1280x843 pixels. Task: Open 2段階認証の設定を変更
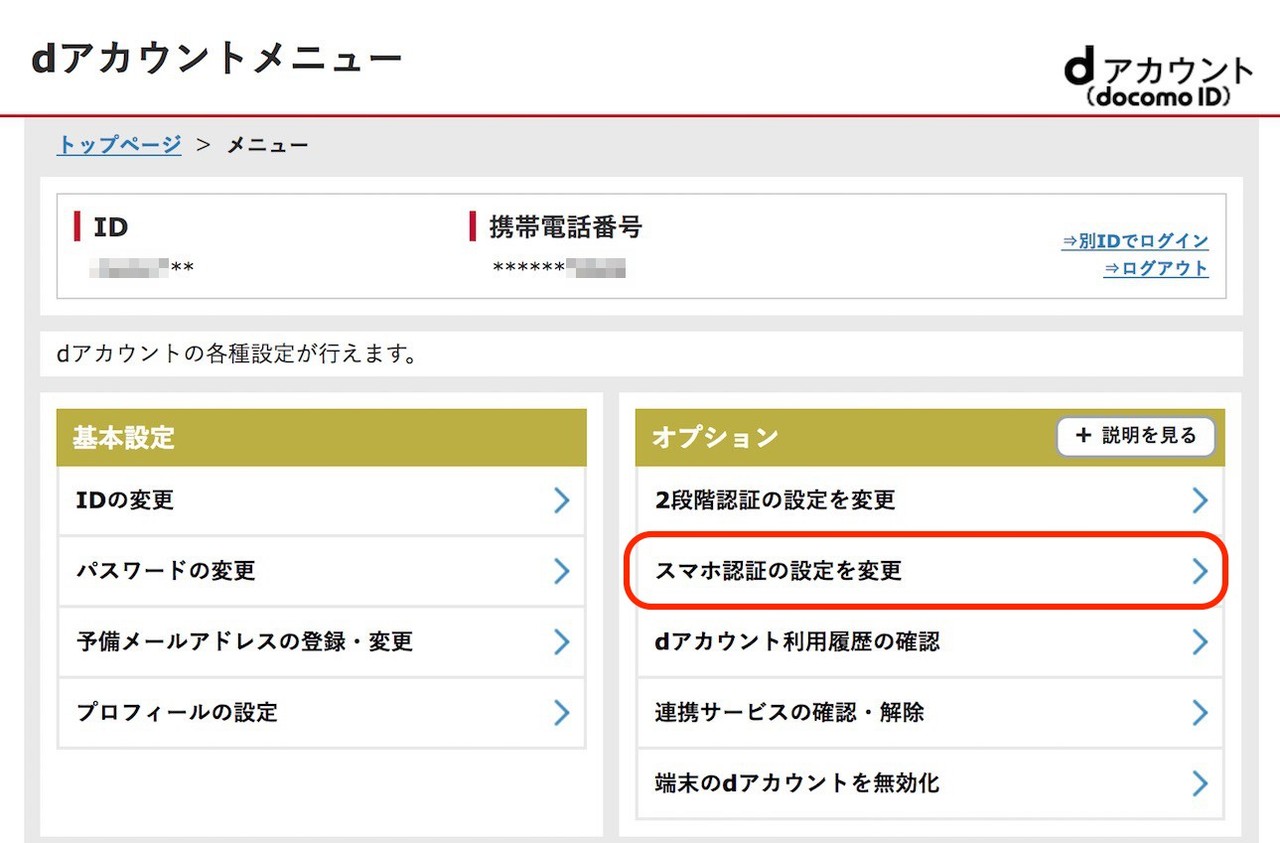tap(929, 500)
